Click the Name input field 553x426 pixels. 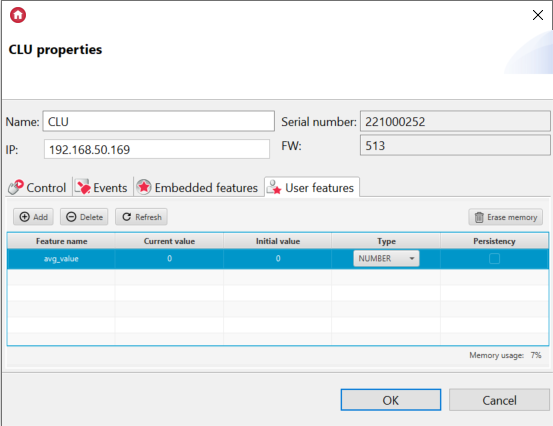click(159, 121)
